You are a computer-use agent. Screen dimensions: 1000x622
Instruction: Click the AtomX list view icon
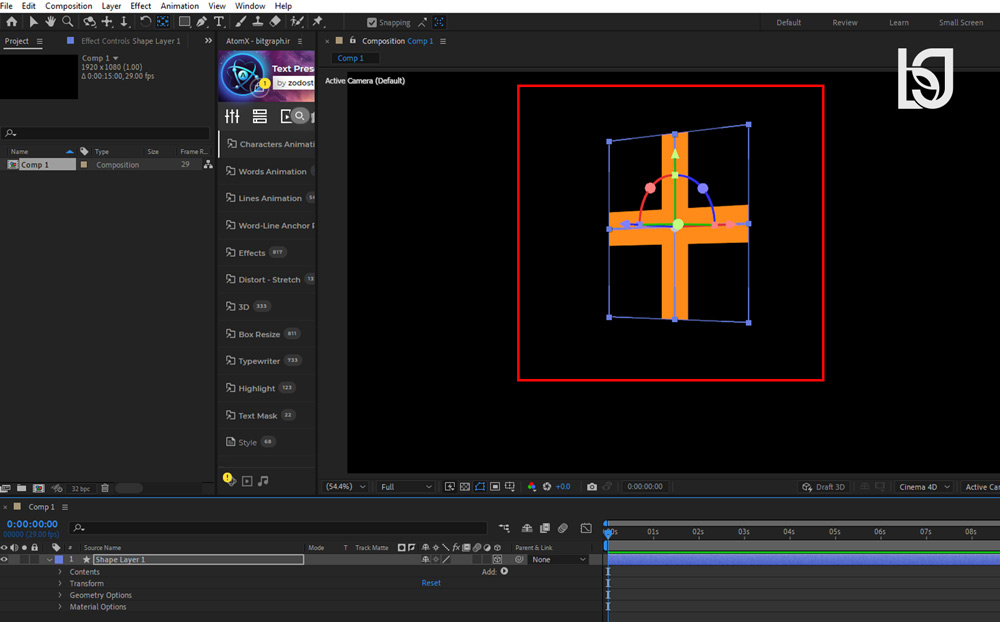[x=260, y=116]
